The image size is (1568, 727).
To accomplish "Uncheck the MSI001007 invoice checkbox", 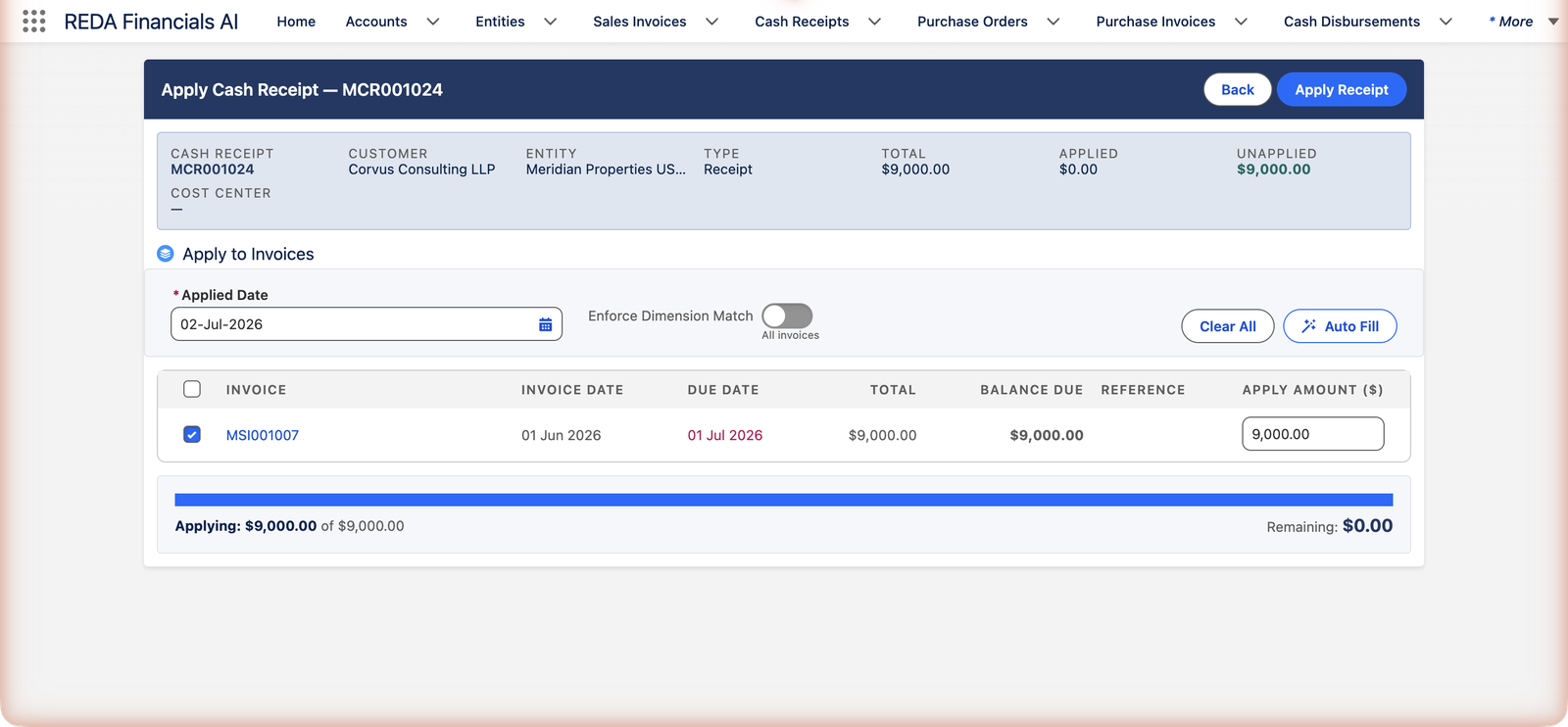I will (x=192, y=434).
